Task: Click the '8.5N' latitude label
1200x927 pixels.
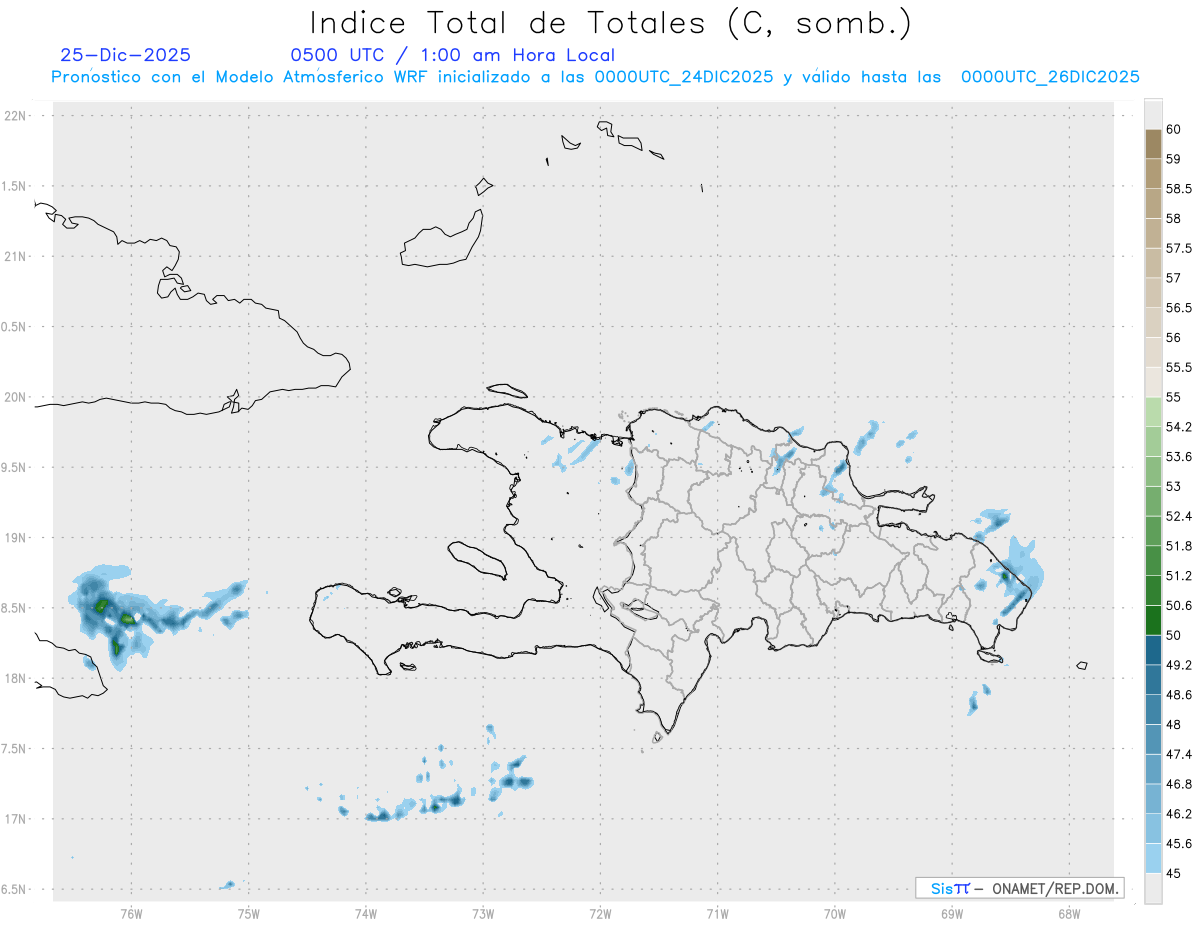Action: 15,608
